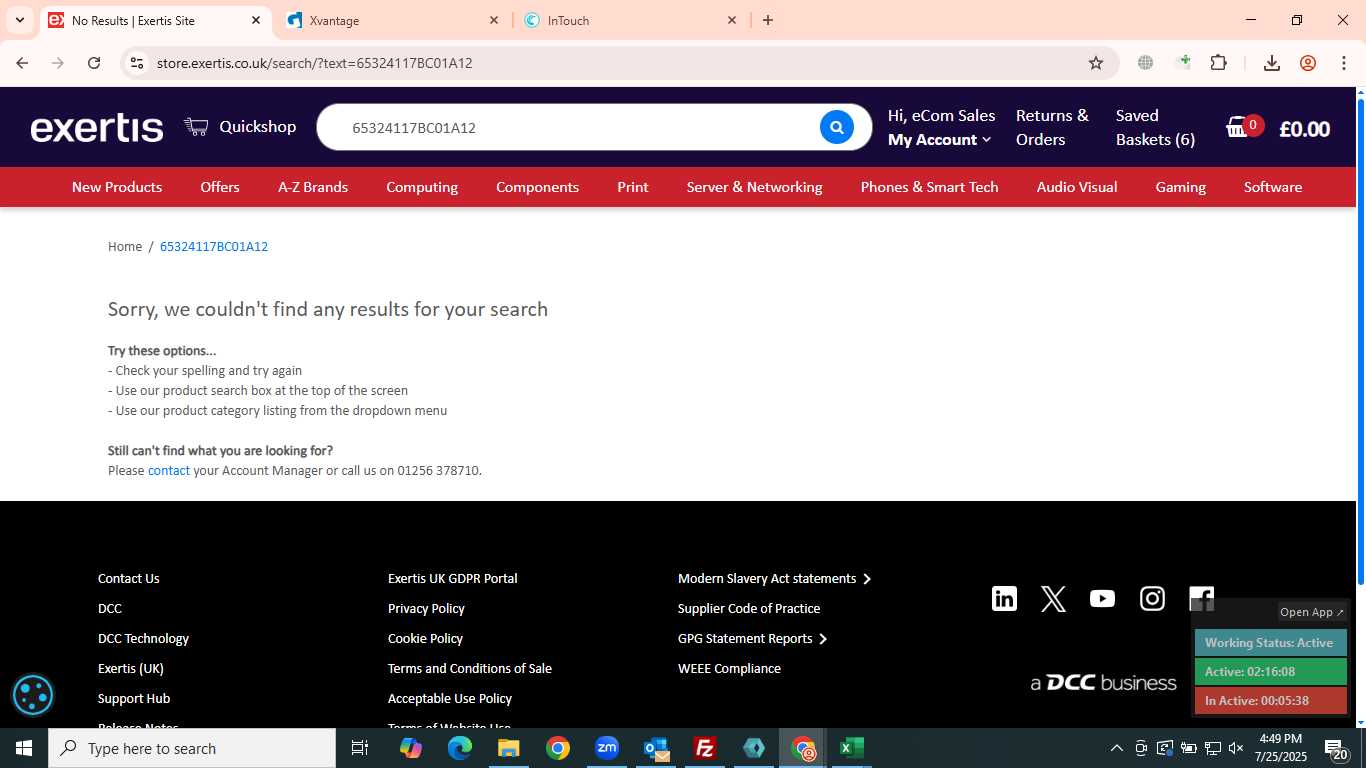Open Contact Us footer link

coord(129,578)
